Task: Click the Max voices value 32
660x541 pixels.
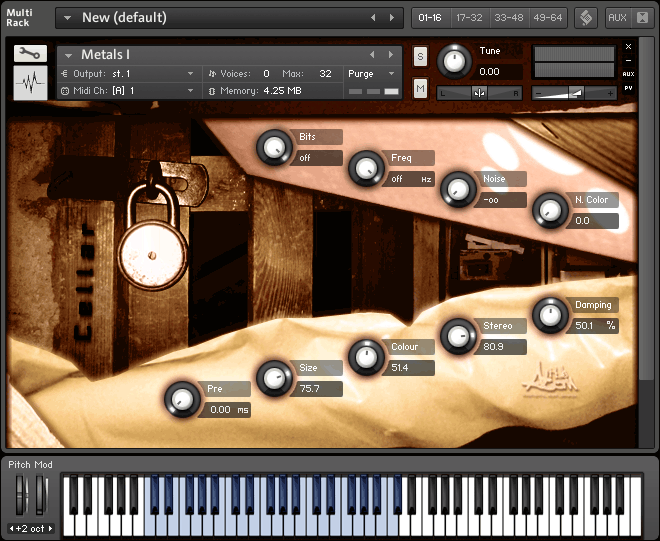Action: (325, 74)
